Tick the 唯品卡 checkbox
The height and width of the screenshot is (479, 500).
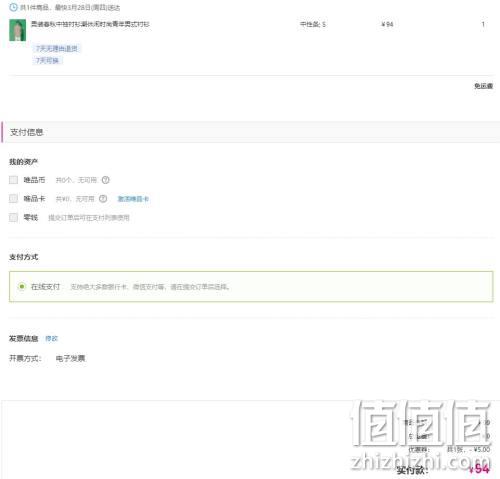point(13,199)
